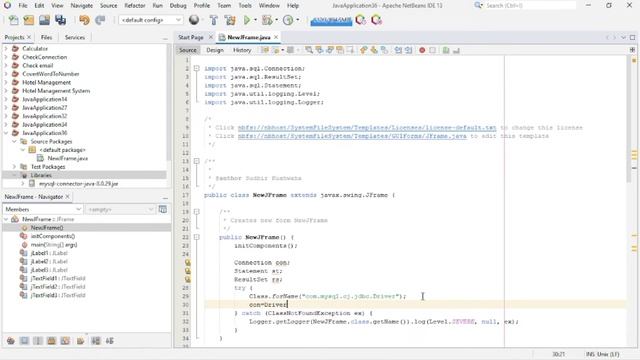Collapse the import block fold marker at line 2
Image resolution: width=640 pixels, height=360 pixels.
(196, 68)
